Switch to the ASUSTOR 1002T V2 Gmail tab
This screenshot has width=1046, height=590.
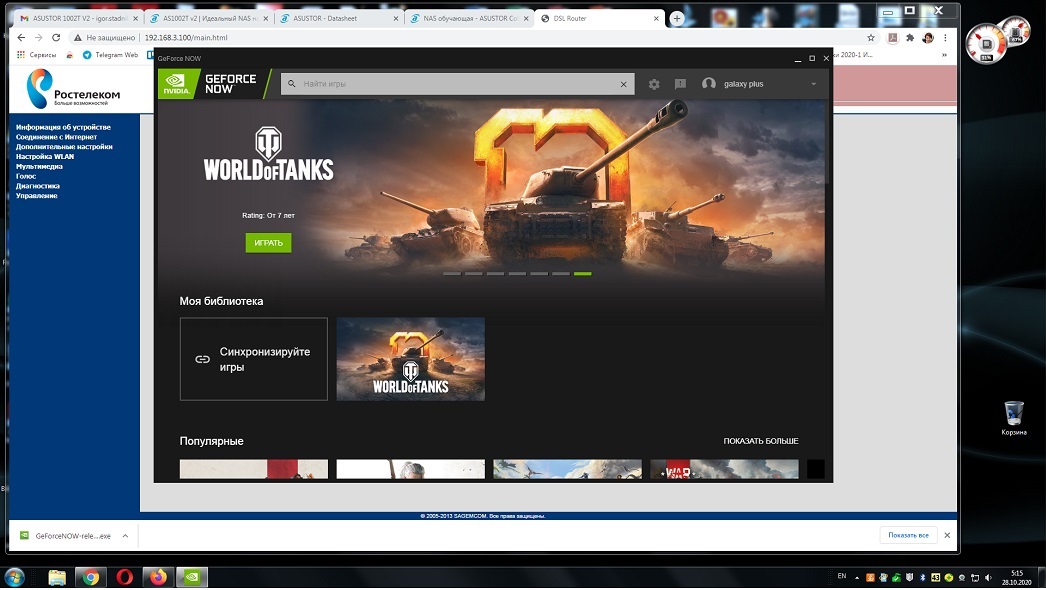(x=78, y=18)
